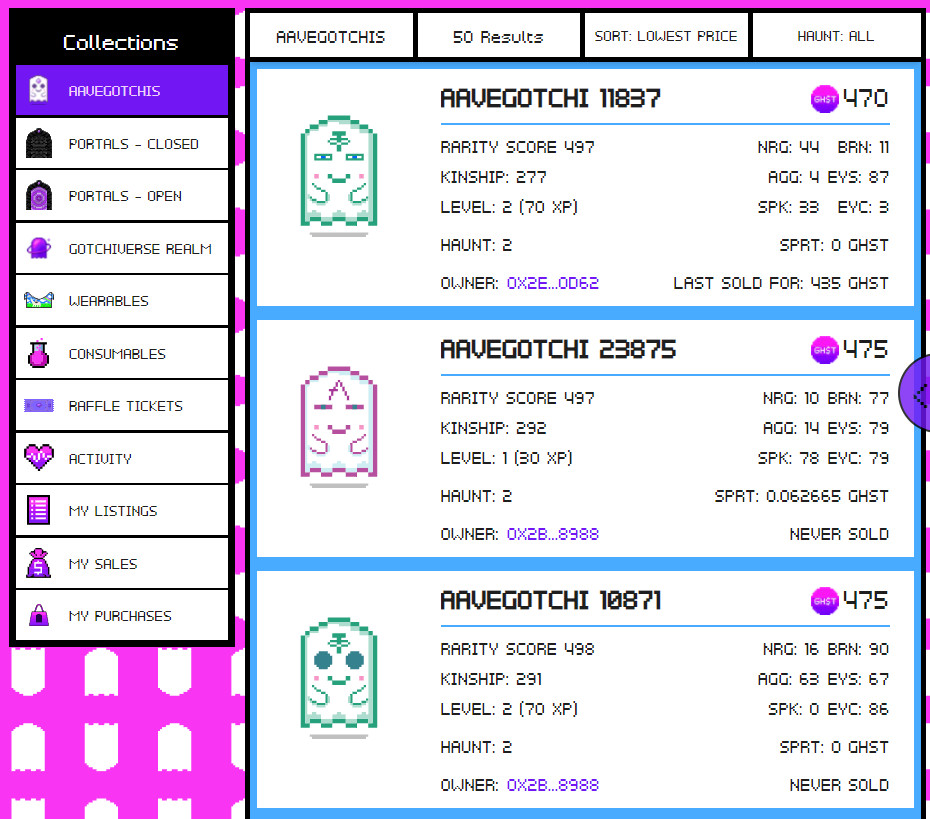Image resolution: width=930 pixels, height=819 pixels.
Task: Open Raffle Tickets category
Action: [x=122, y=406]
